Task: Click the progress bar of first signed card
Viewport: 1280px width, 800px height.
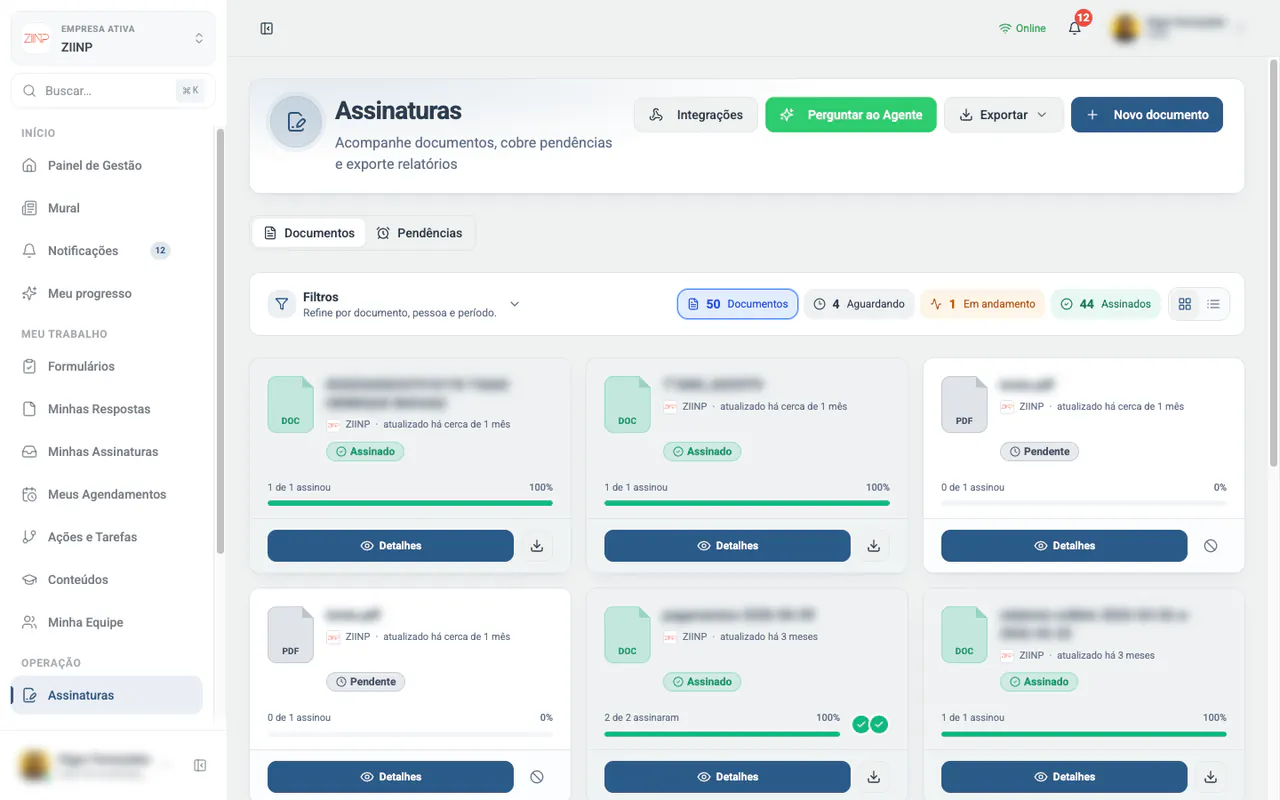Action: (x=410, y=503)
